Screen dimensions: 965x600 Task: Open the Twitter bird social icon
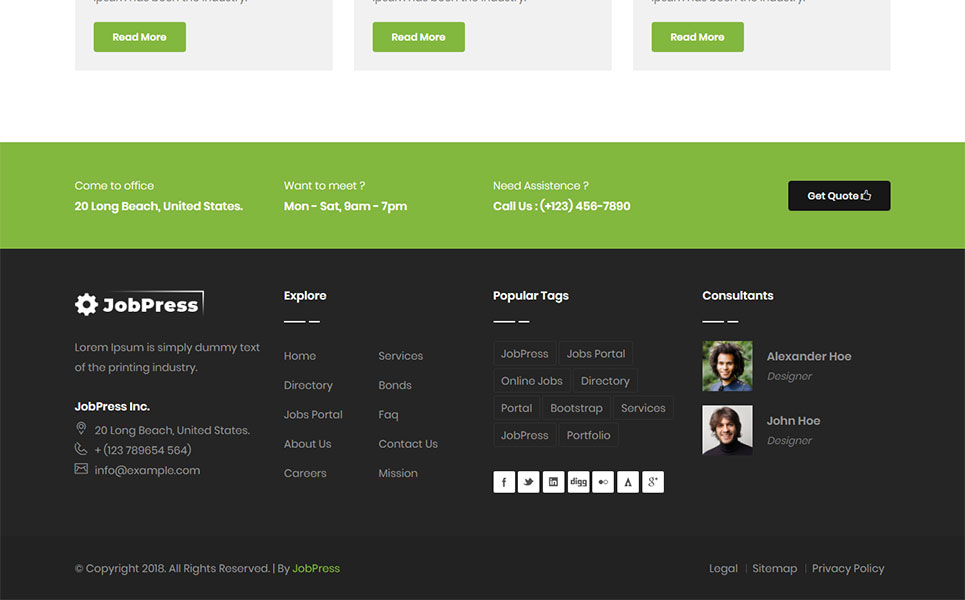click(x=529, y=482)
